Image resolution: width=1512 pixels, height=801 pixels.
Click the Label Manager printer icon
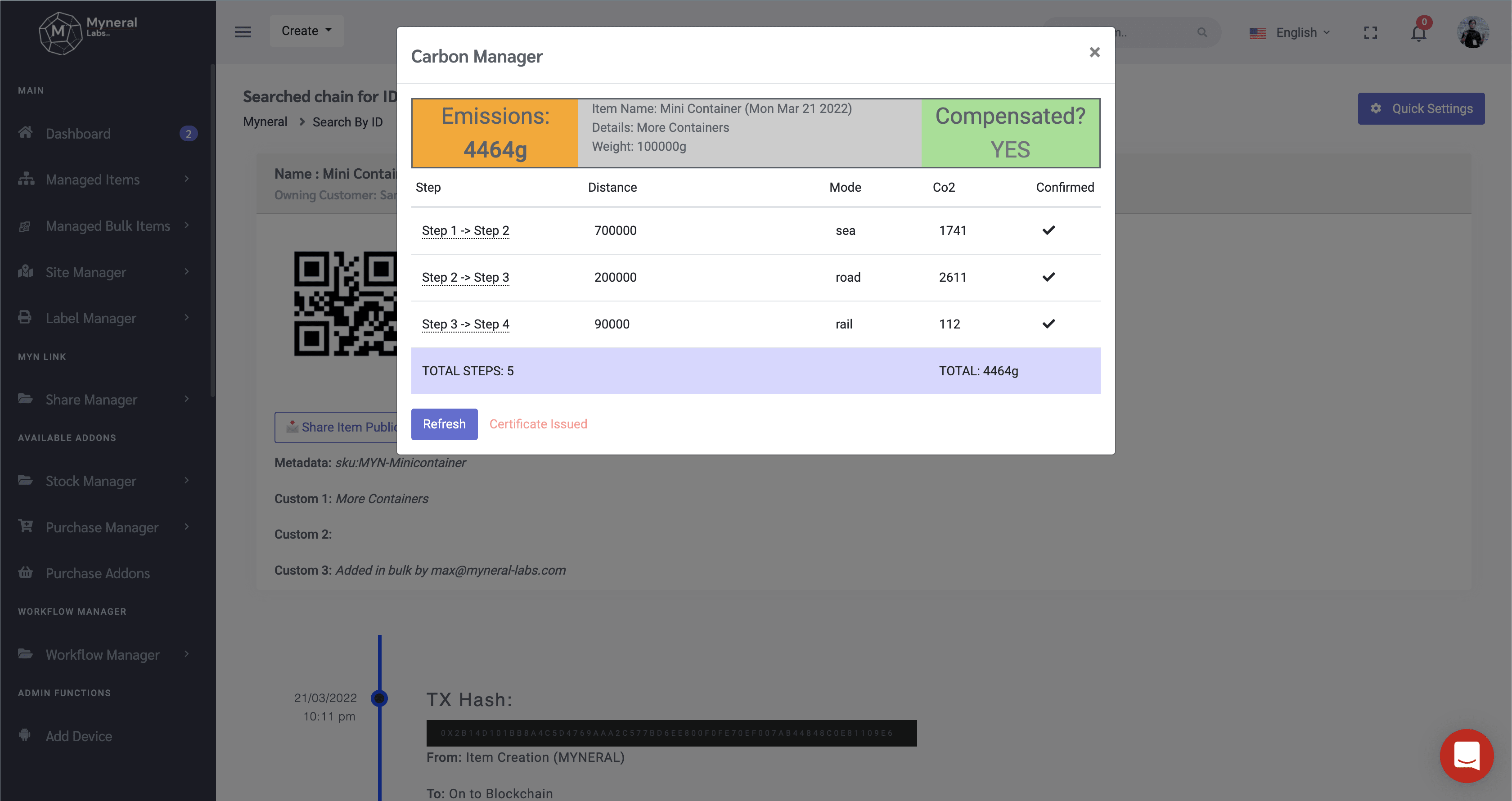tap(25, 317)
